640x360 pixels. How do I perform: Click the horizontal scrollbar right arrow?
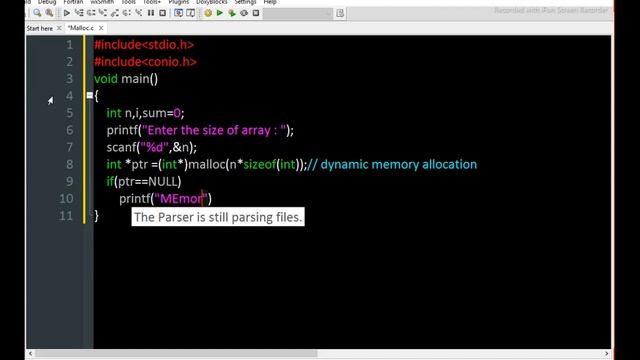click(x=607, y=353)
